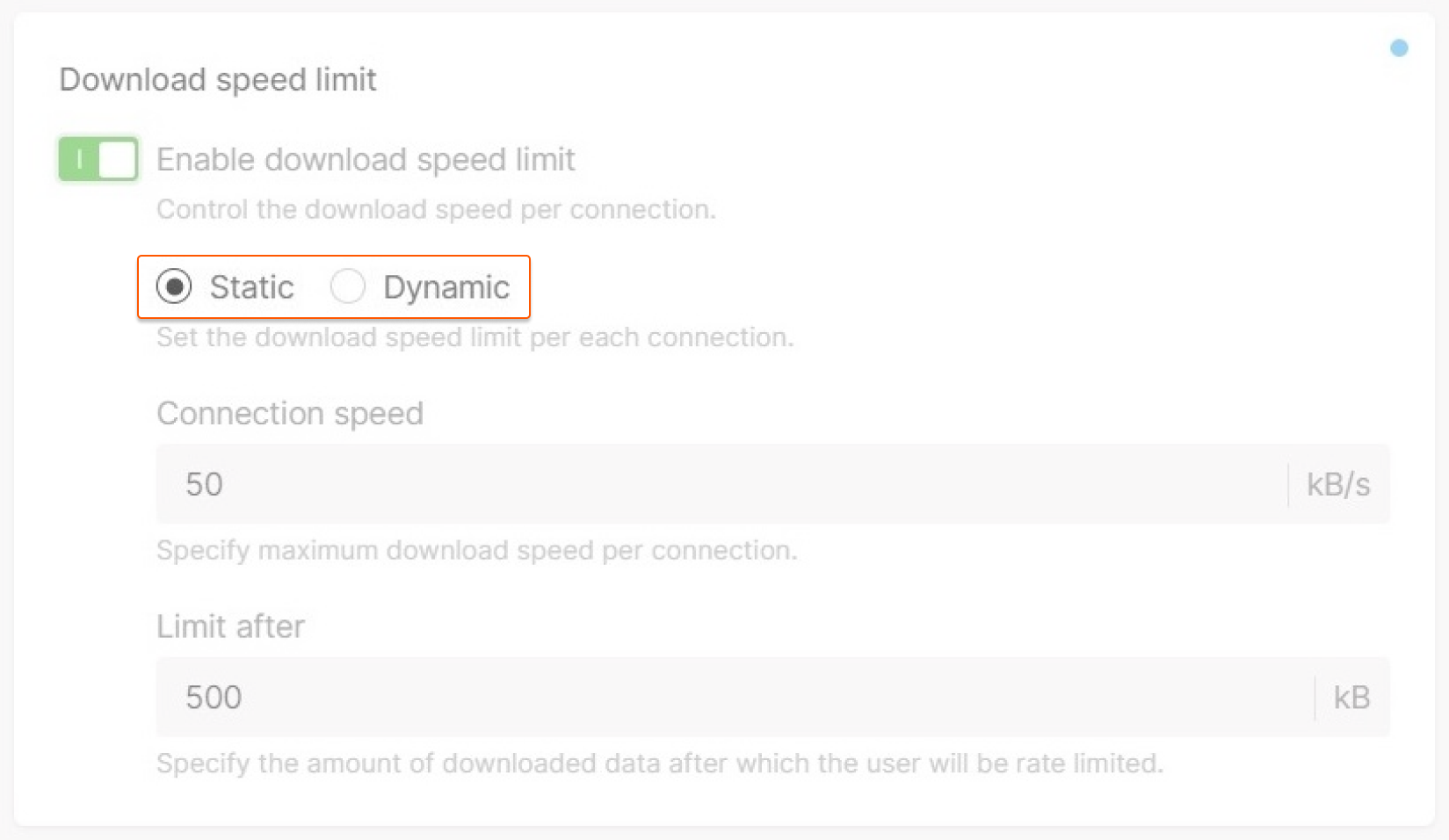Select the Dynamic radio button
The image size is (1449, 840).
(348, 286)
